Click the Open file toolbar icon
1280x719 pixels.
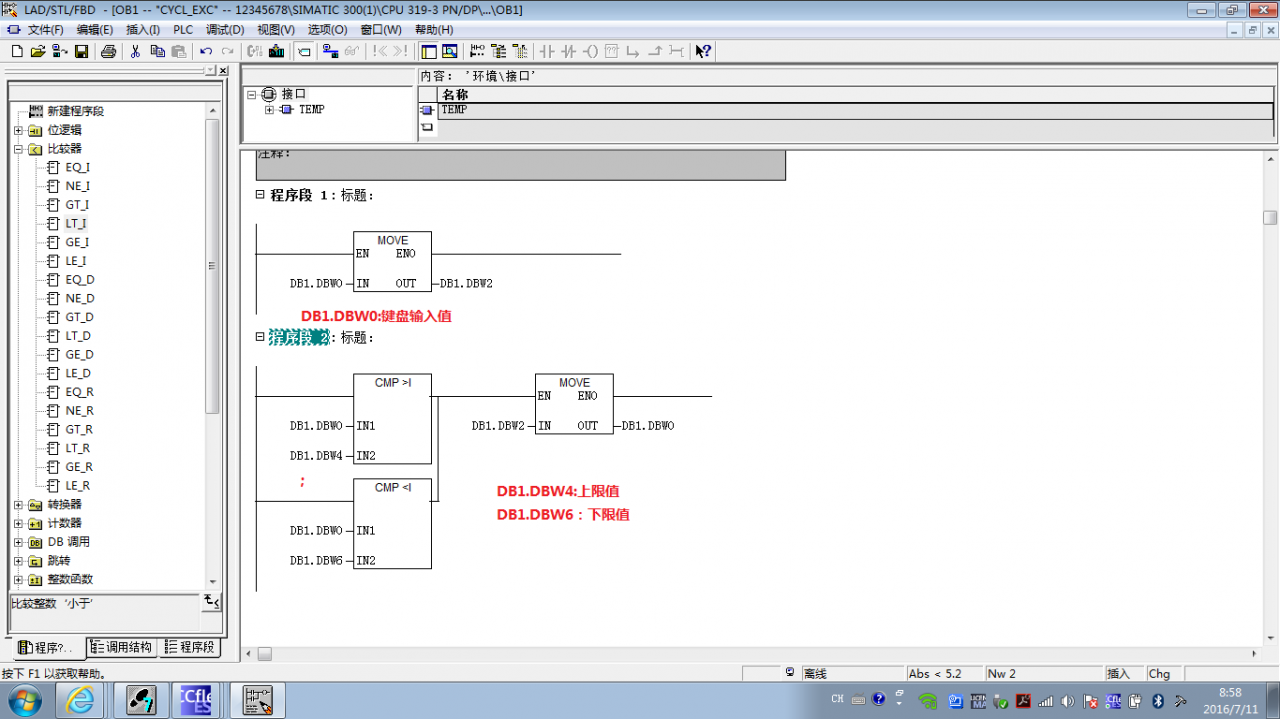coord(38,51)
